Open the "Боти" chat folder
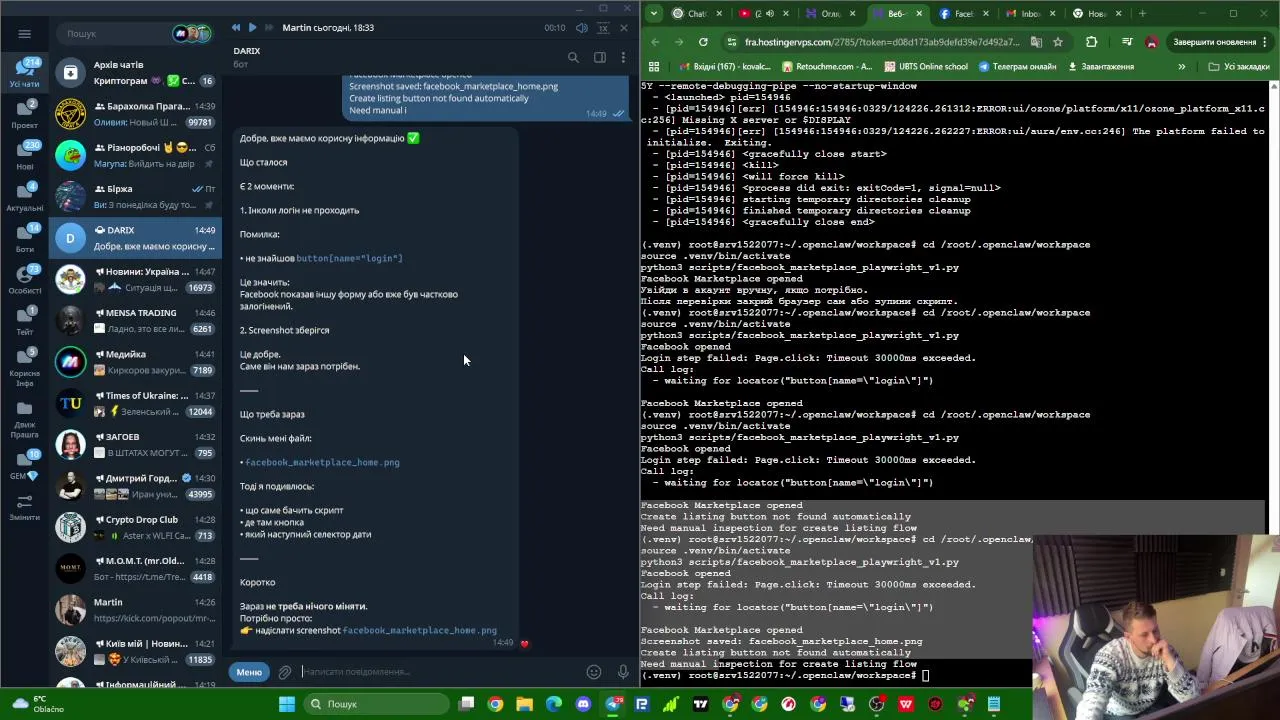Image resolution: width=1280 pixels, height=720 pixels. 24,238
